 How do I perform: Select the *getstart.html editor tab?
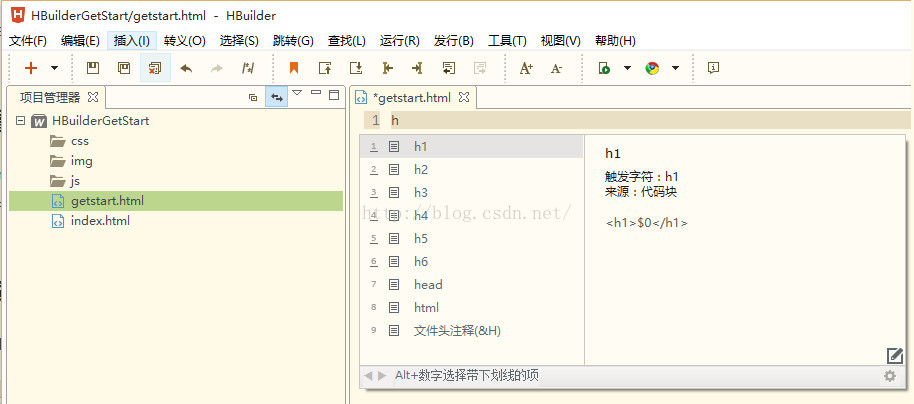(413, 97)
